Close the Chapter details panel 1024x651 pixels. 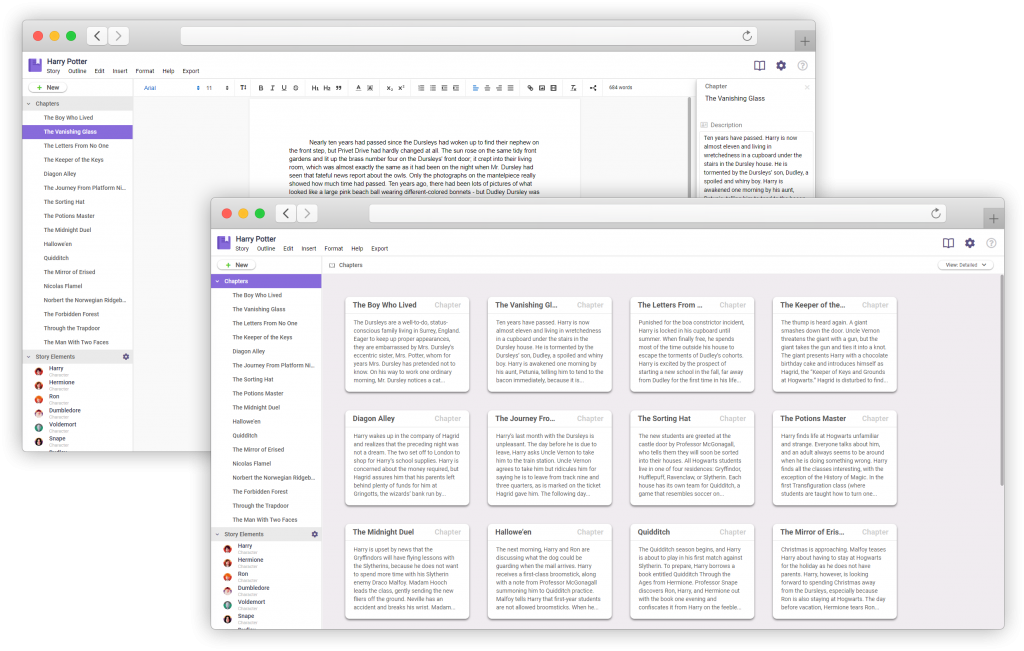tap(807, 87)
